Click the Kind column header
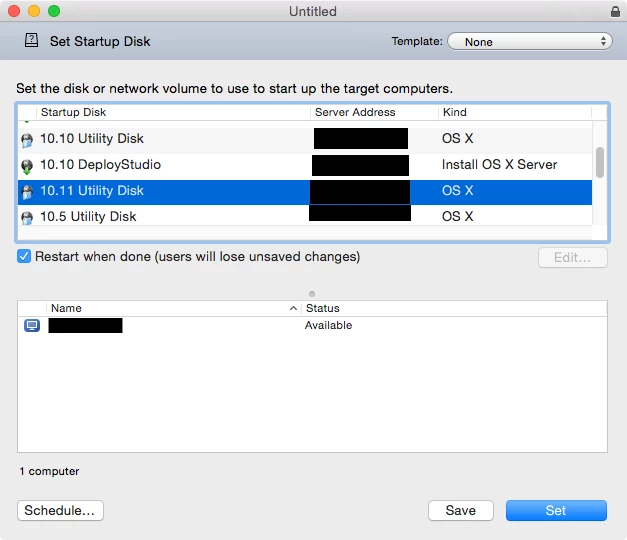 coord(515,112)
